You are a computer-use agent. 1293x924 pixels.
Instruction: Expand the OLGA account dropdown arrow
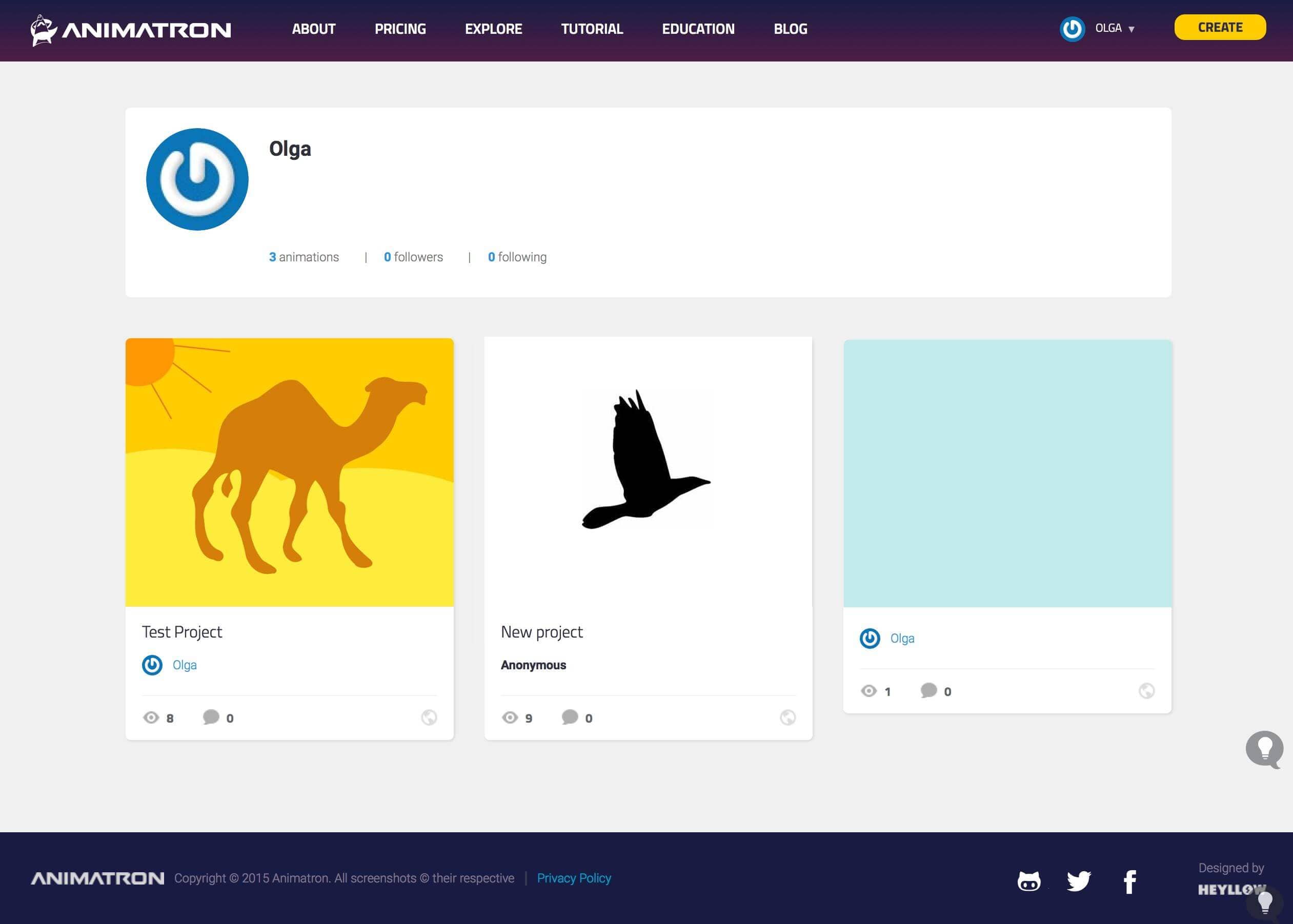(1132, 30)
